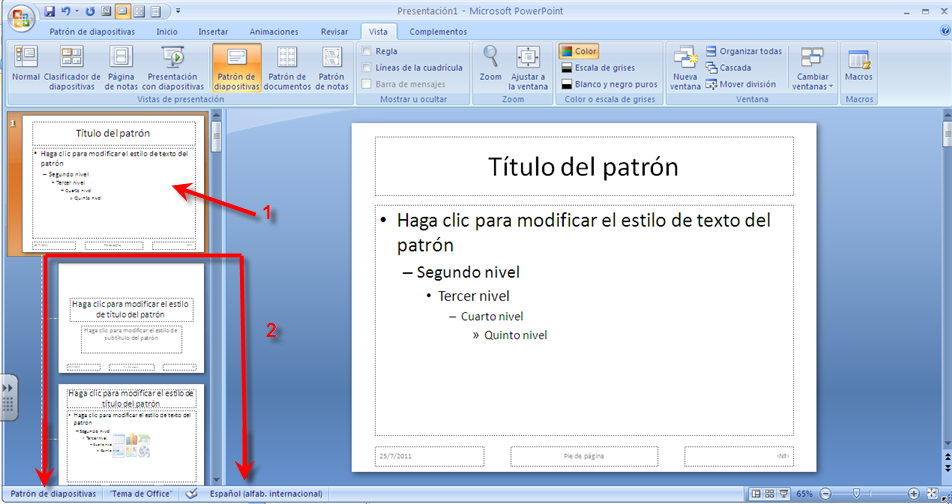Click the Tercer nivel bullet text
The height and width of the screenshot is (504, 952).
474,296
